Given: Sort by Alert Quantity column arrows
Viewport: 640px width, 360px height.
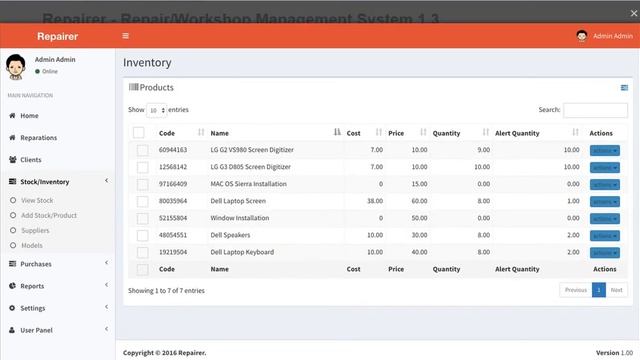Looking at the screenshot, I should click(x=575, y=132).
